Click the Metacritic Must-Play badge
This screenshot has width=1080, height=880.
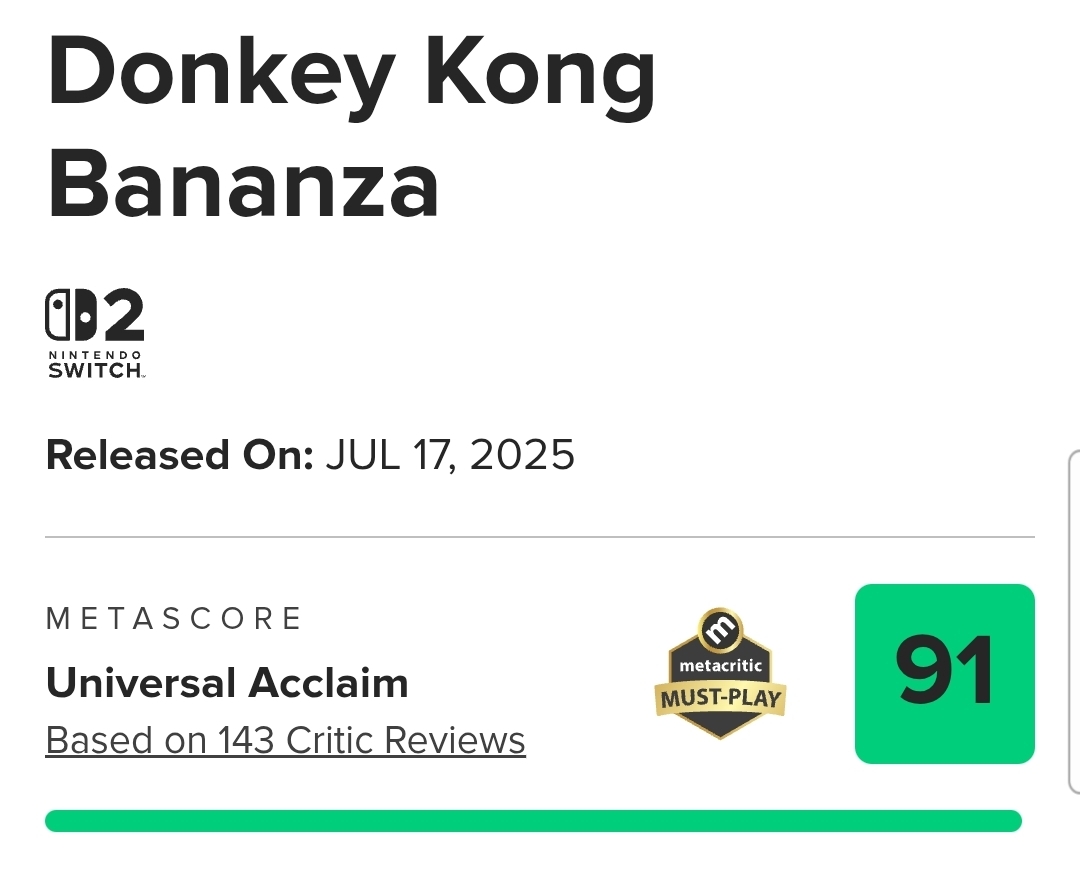pos(720,673)
